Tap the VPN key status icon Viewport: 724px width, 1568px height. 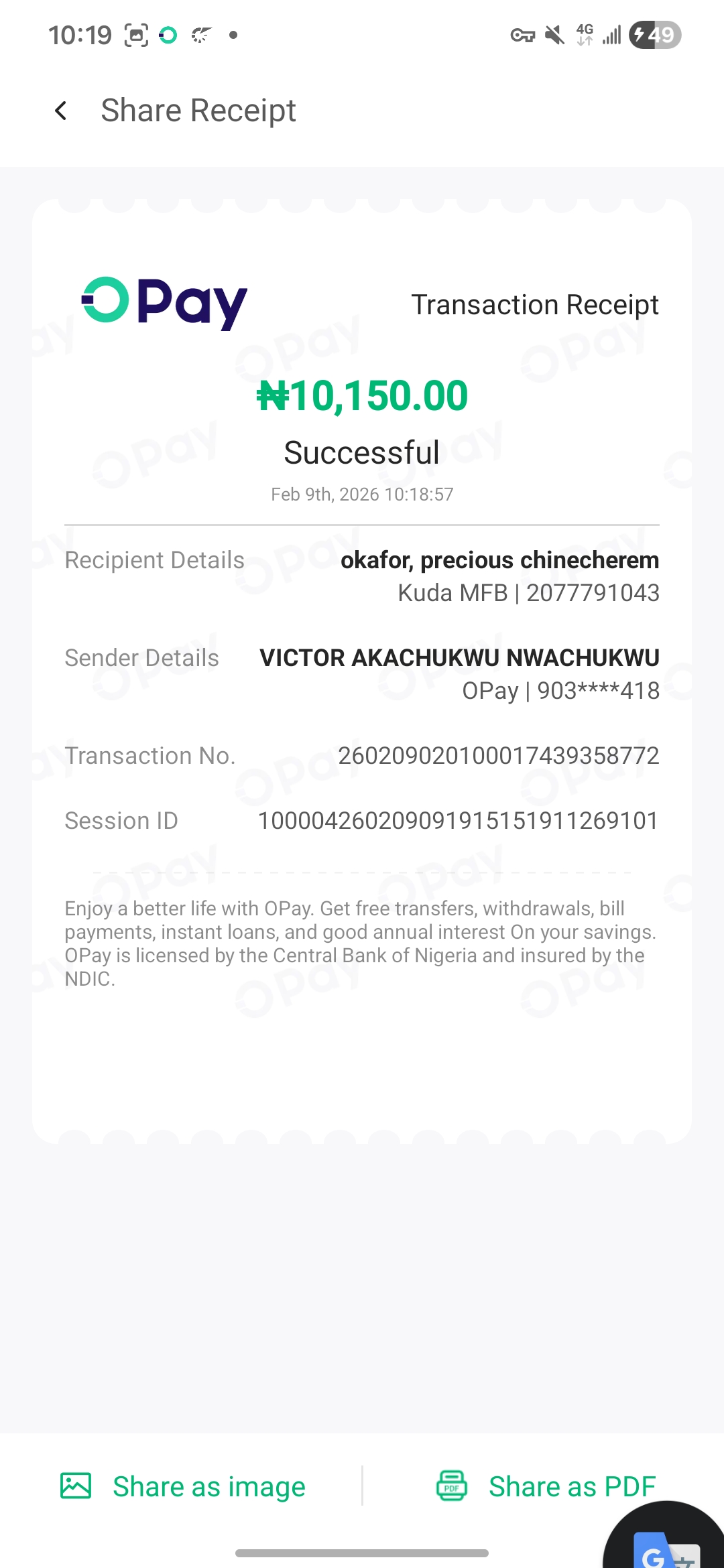coord(522,35)
